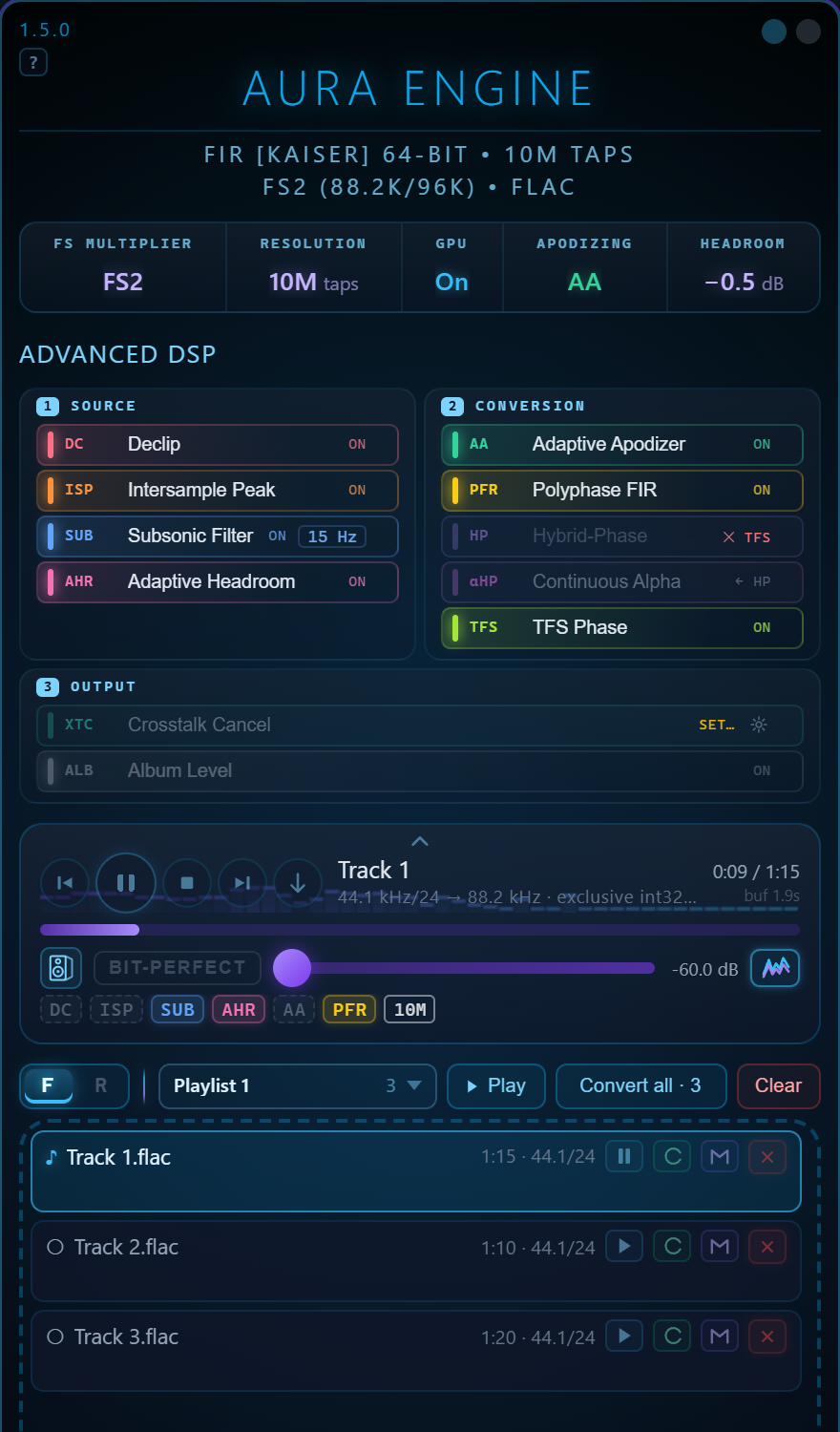Screen dimensions: 840x1432
Task: Click the M icon for Track 1.flac
Action: click(720, 1156)
